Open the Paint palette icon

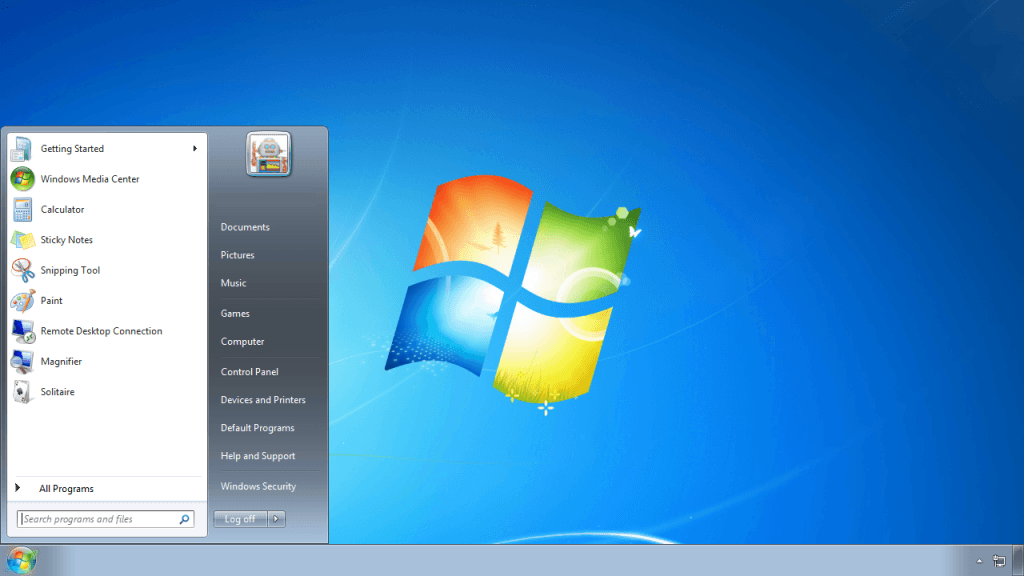(x=23, y=300)
